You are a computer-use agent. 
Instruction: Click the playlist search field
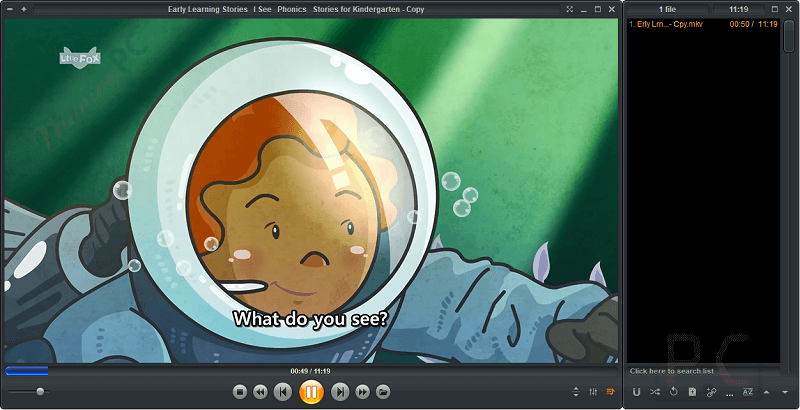703,371
